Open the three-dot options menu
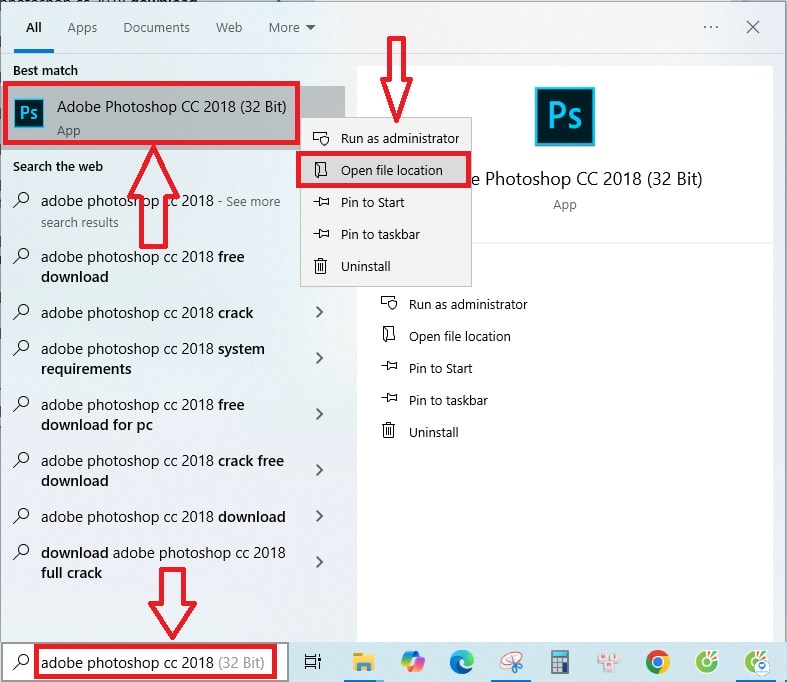This screenshot has width=787, height=682. (x=711, y=27)
